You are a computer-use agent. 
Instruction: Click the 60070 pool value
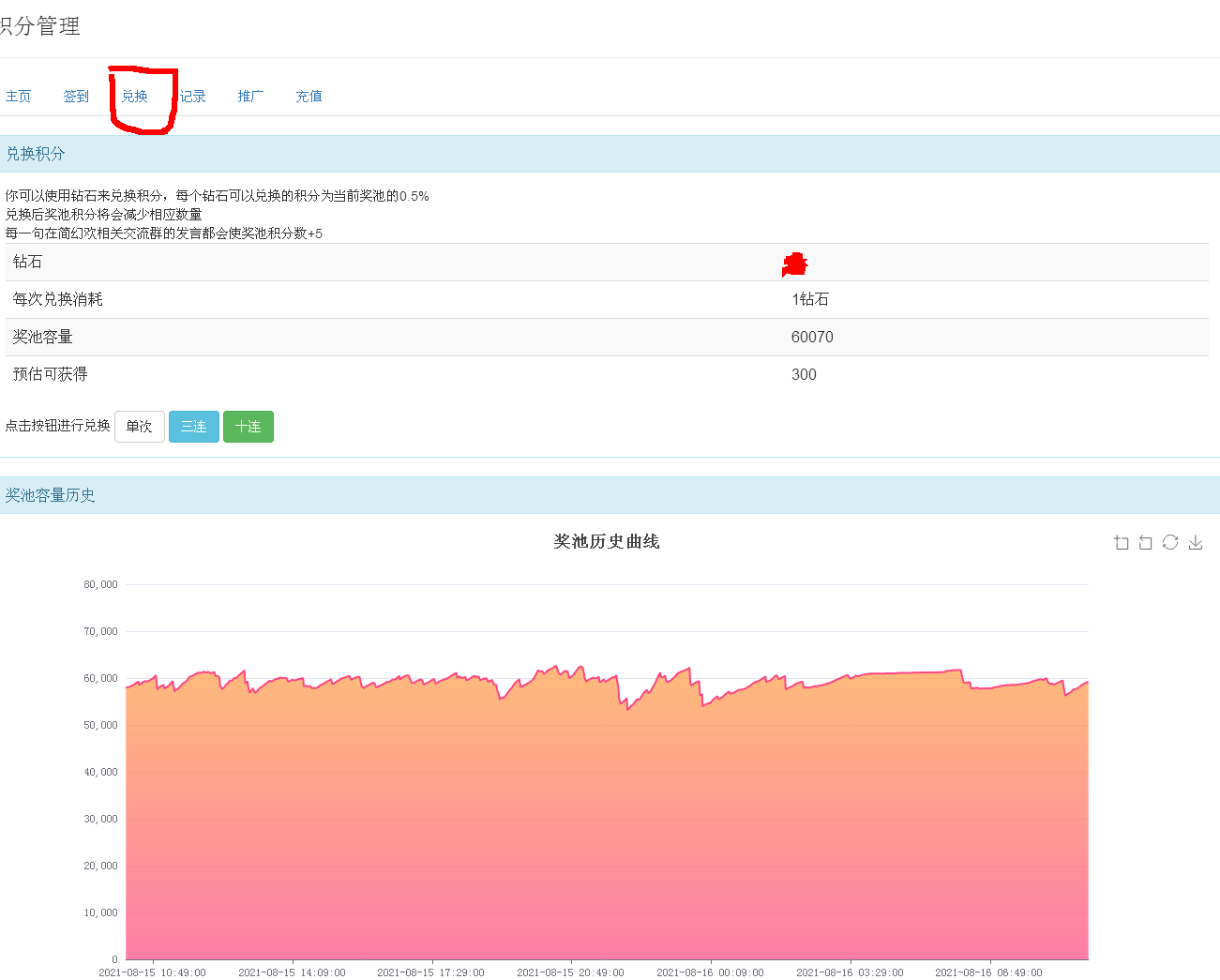[x=812, y=337]
